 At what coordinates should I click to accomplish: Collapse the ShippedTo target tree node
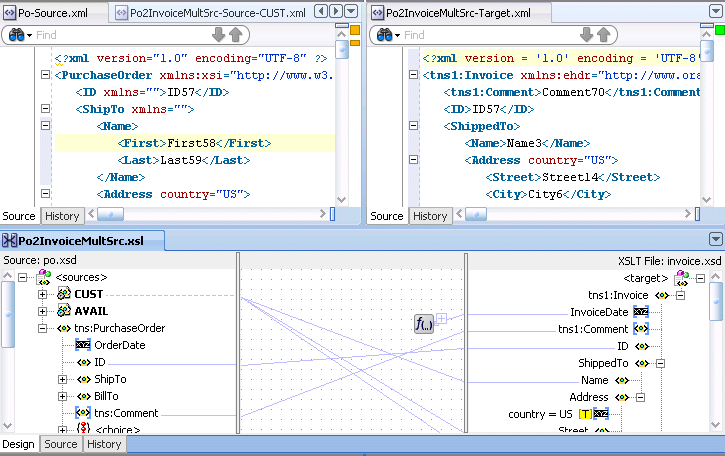[x=660, y=364]
